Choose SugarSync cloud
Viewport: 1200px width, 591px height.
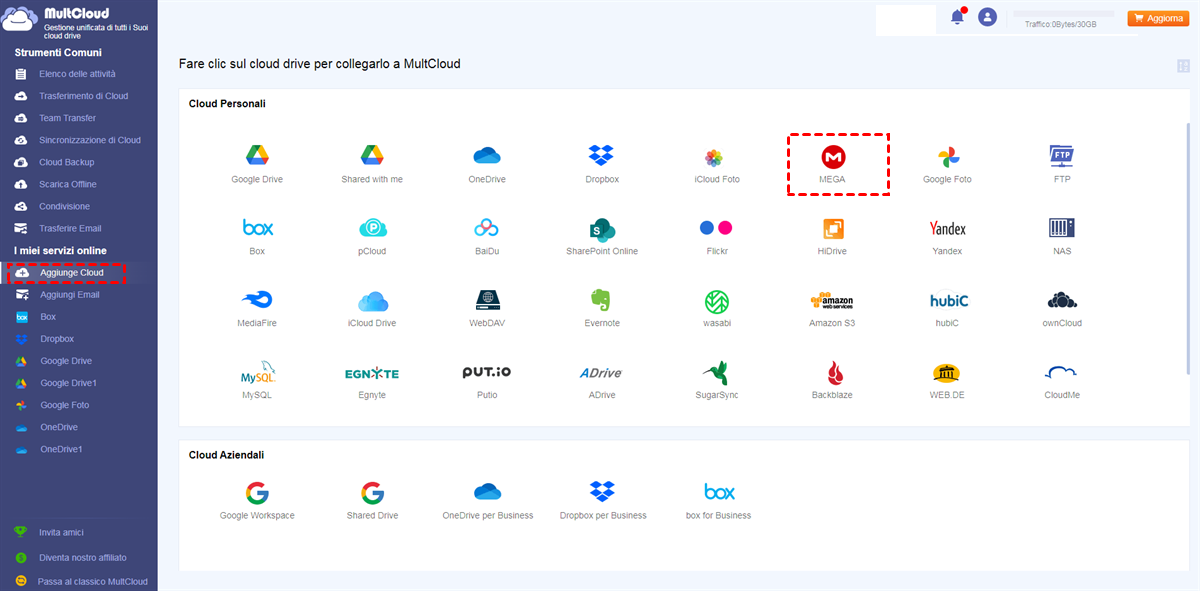716,373
